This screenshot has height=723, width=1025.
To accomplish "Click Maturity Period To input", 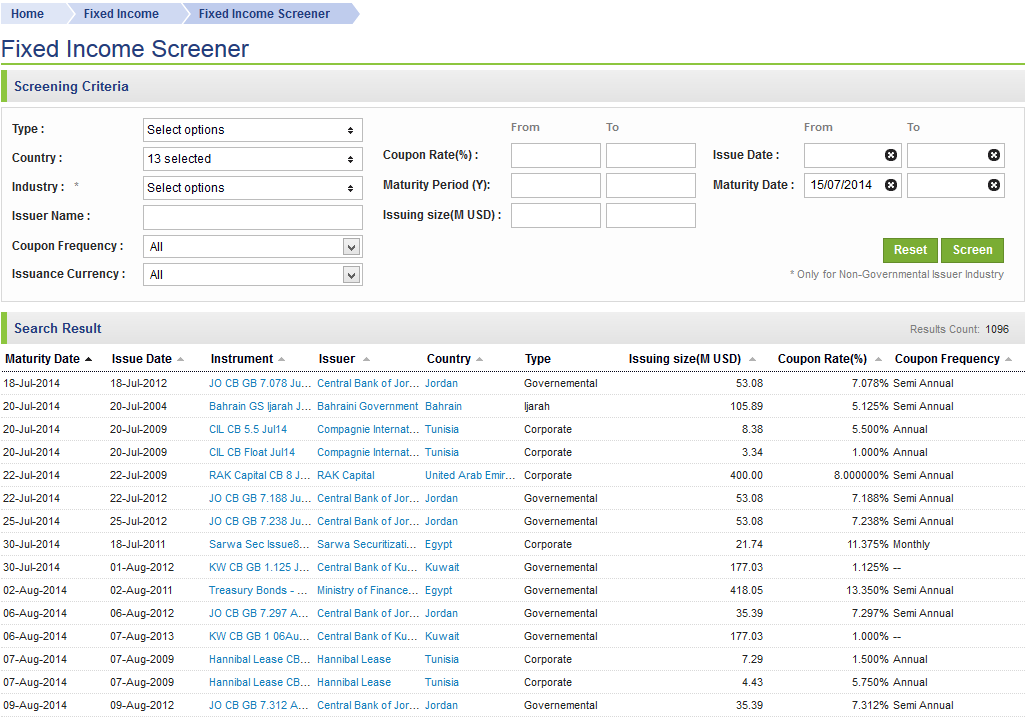I will point(650,186).
